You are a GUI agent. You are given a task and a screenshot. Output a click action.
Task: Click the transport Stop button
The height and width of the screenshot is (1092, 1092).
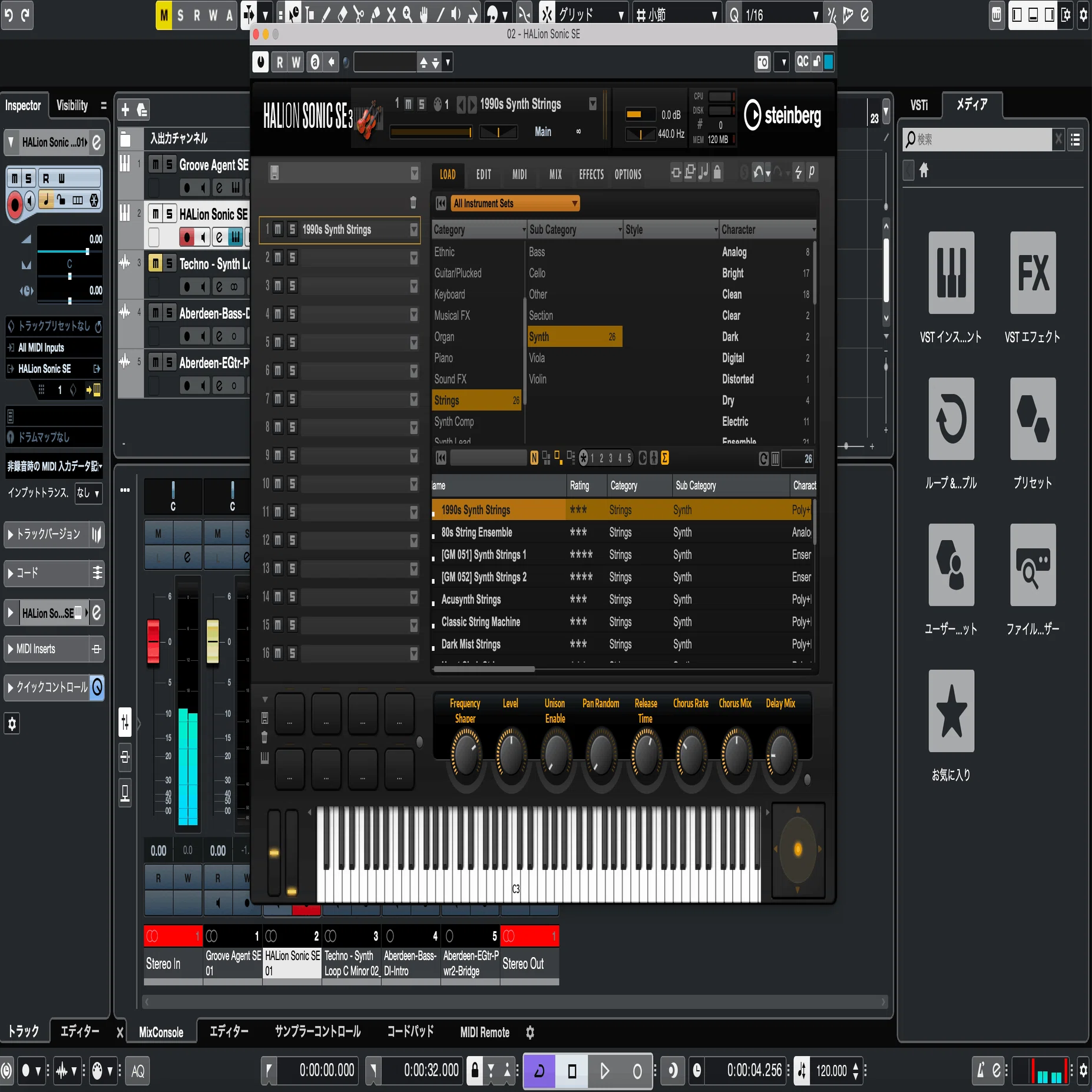tap(572, 1070)
